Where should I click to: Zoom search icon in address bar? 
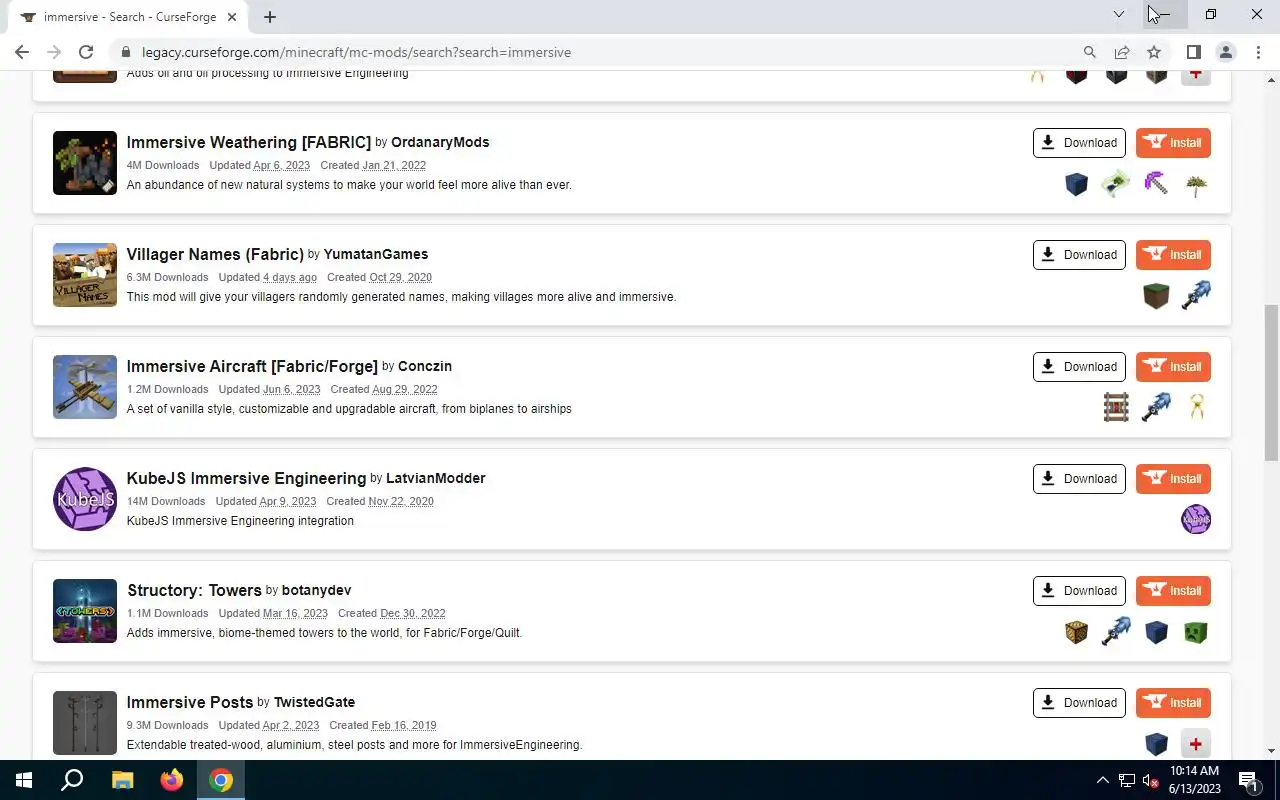coord(1090,52)
